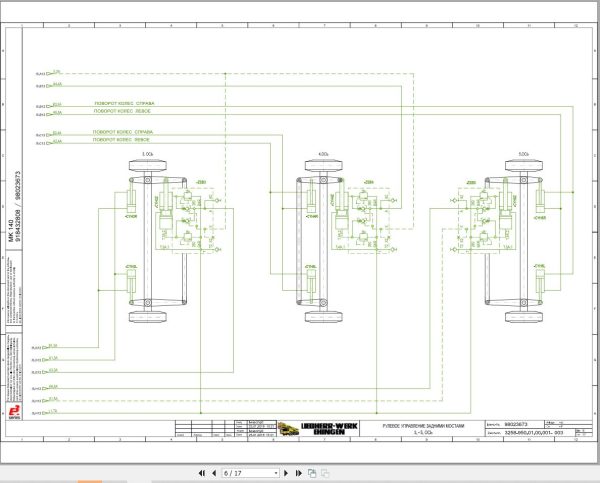Screen dimensions: 600x483
Task: Click the LIEBHERR-WERK EHINGEN logo in title block
Action: coord(329,429)
